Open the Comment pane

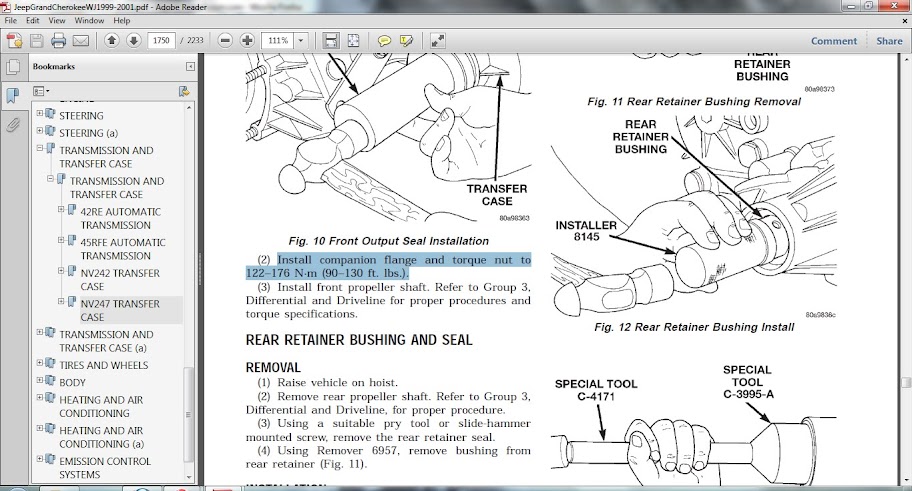tap(833, 41)
